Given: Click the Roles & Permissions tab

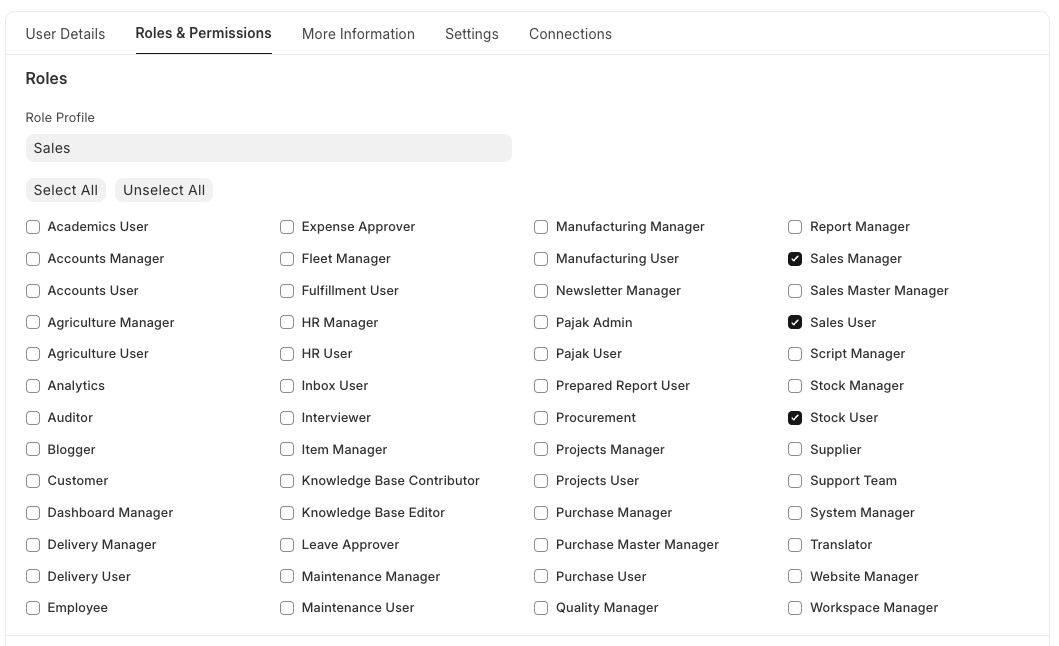Looking at the screenshot, I should 203,34.
